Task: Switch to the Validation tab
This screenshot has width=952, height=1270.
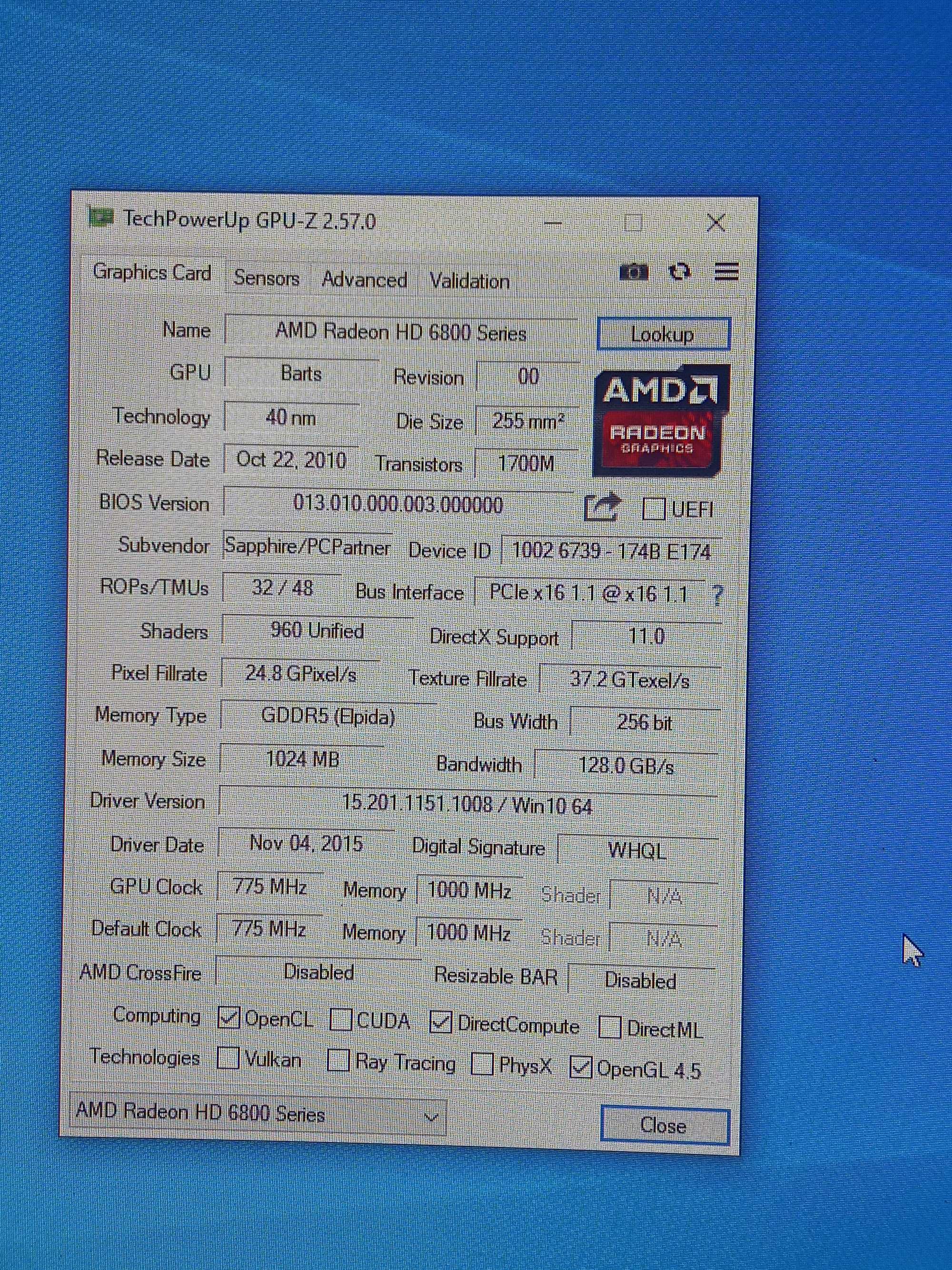Action: [469, 281]
